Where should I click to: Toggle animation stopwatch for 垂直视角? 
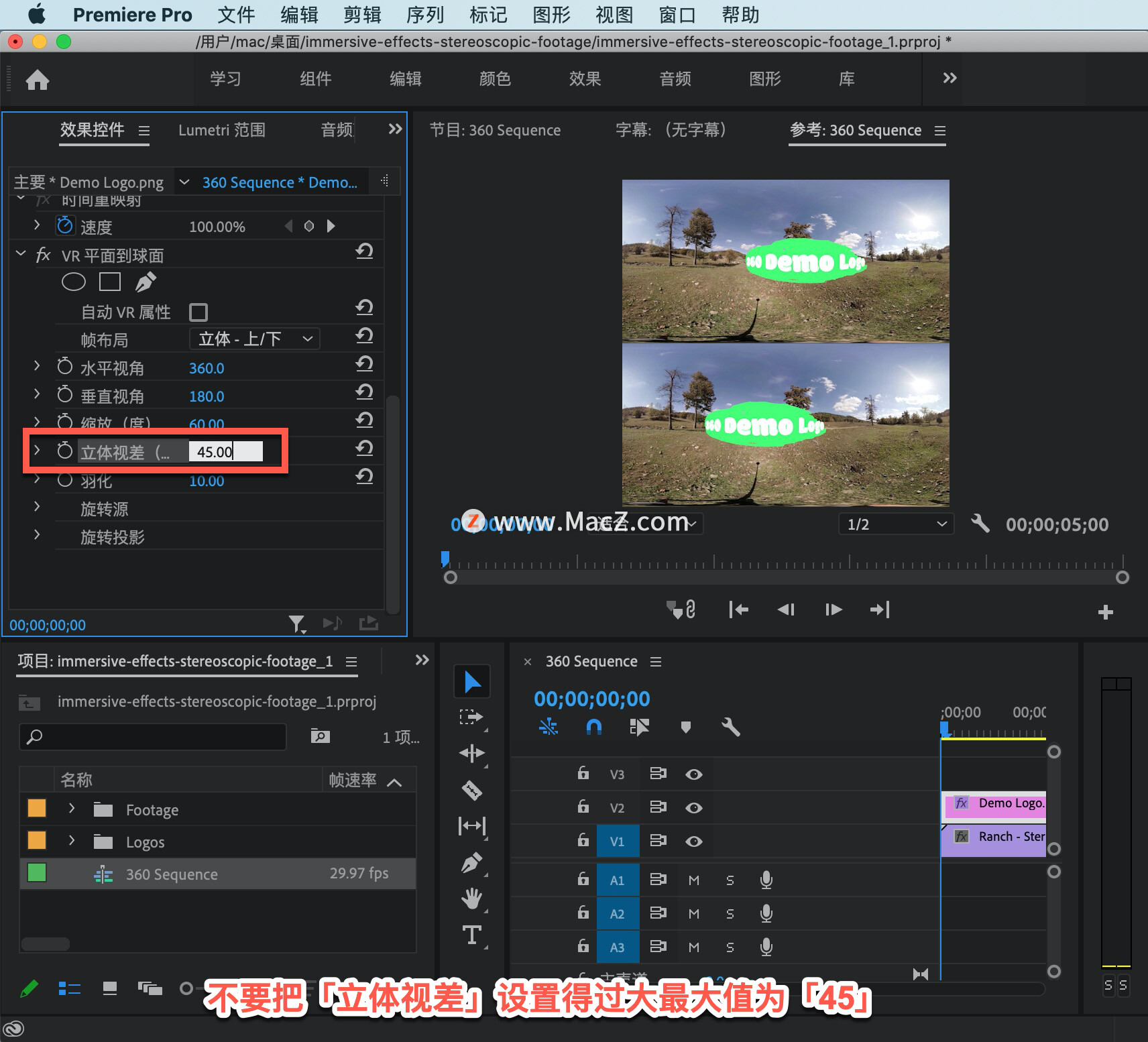click(x=65, y=394)
